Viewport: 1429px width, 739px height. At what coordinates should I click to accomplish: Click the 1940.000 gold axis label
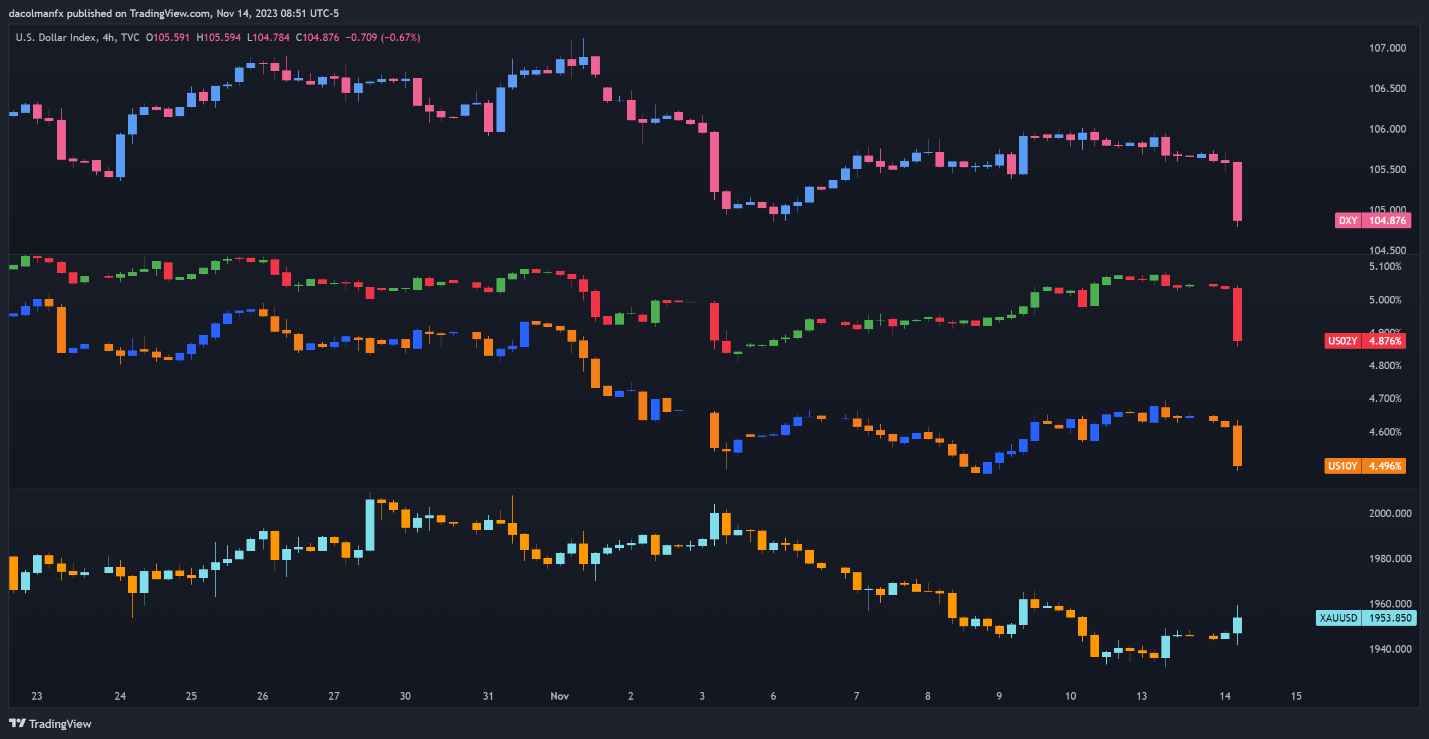coord(1388,650)
